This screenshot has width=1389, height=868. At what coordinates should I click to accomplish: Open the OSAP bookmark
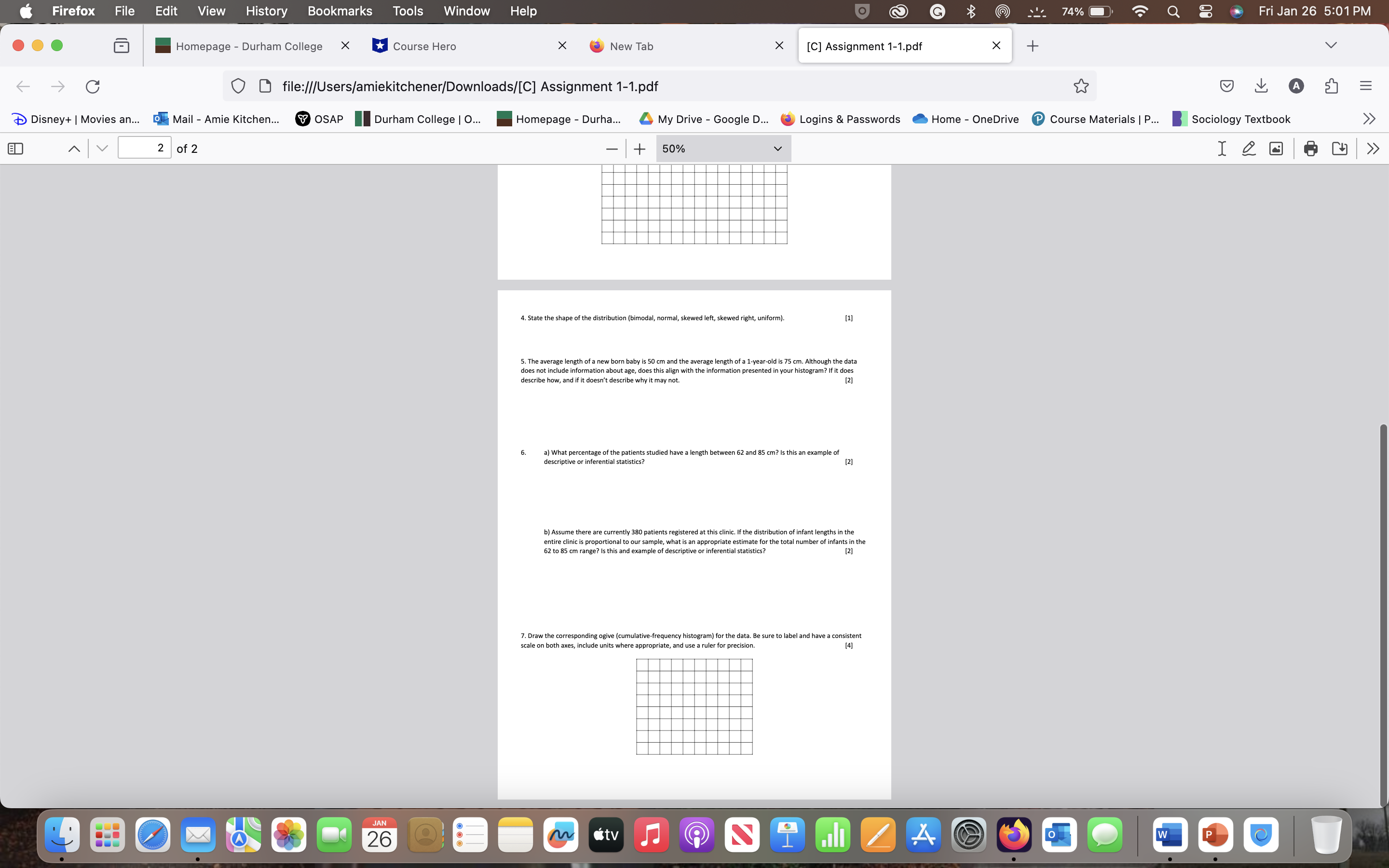point(319,119)
